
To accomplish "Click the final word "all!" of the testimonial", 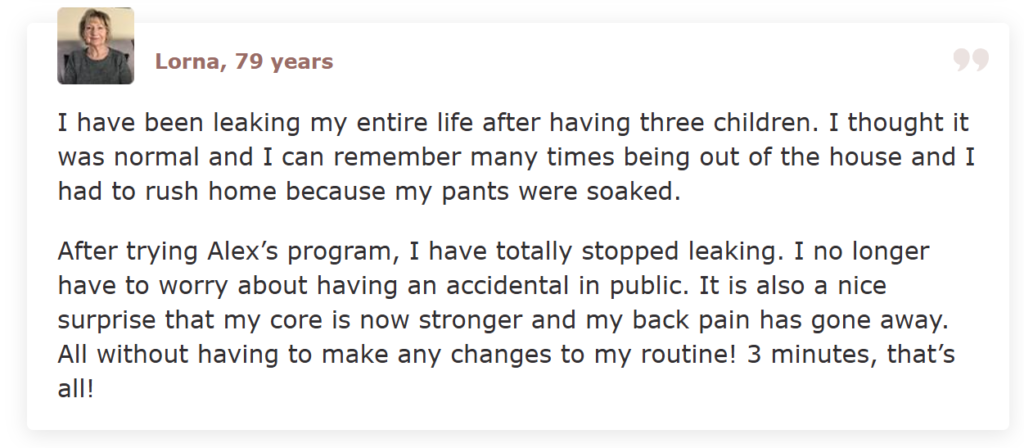I will tap(76, 388).
